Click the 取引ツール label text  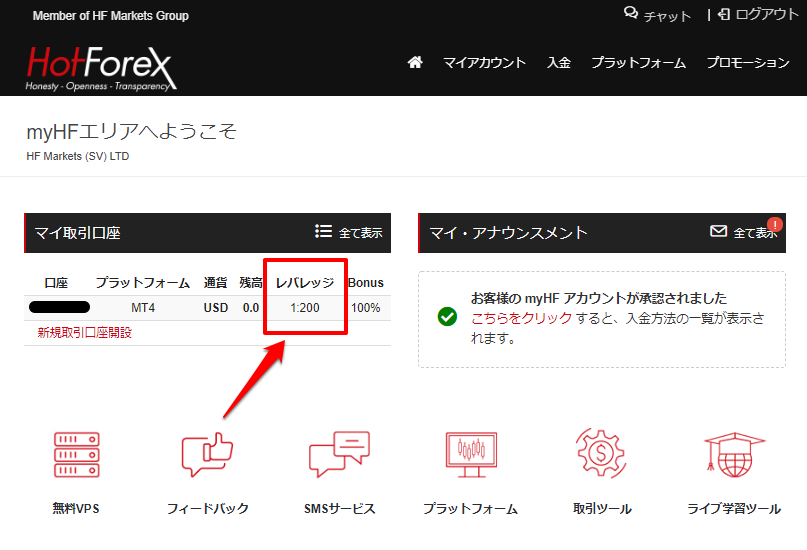tap(602, 509)
